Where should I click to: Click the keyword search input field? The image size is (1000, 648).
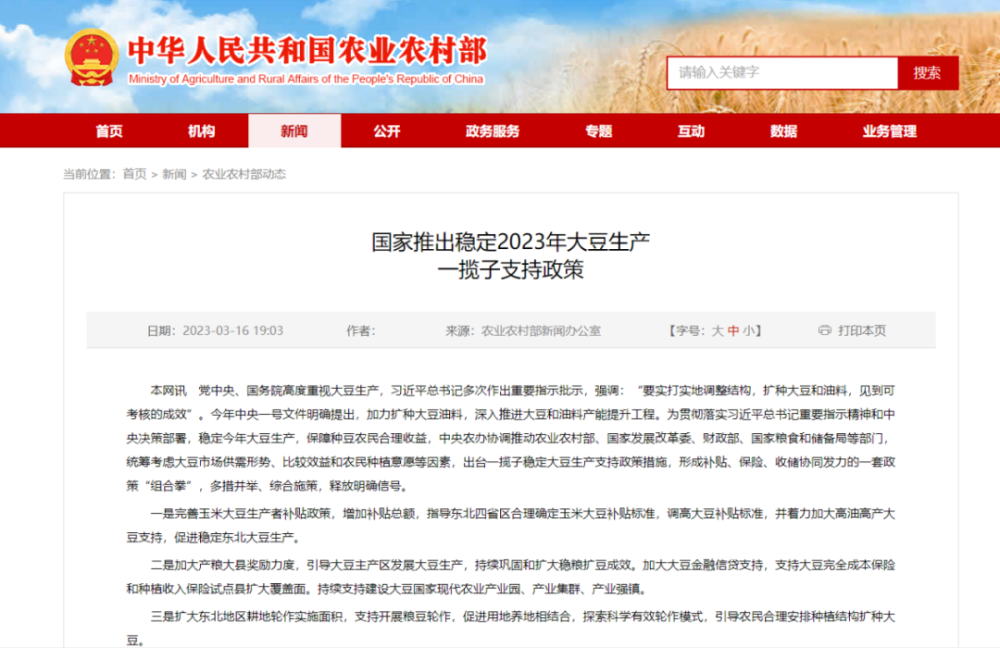pos(783,73)
